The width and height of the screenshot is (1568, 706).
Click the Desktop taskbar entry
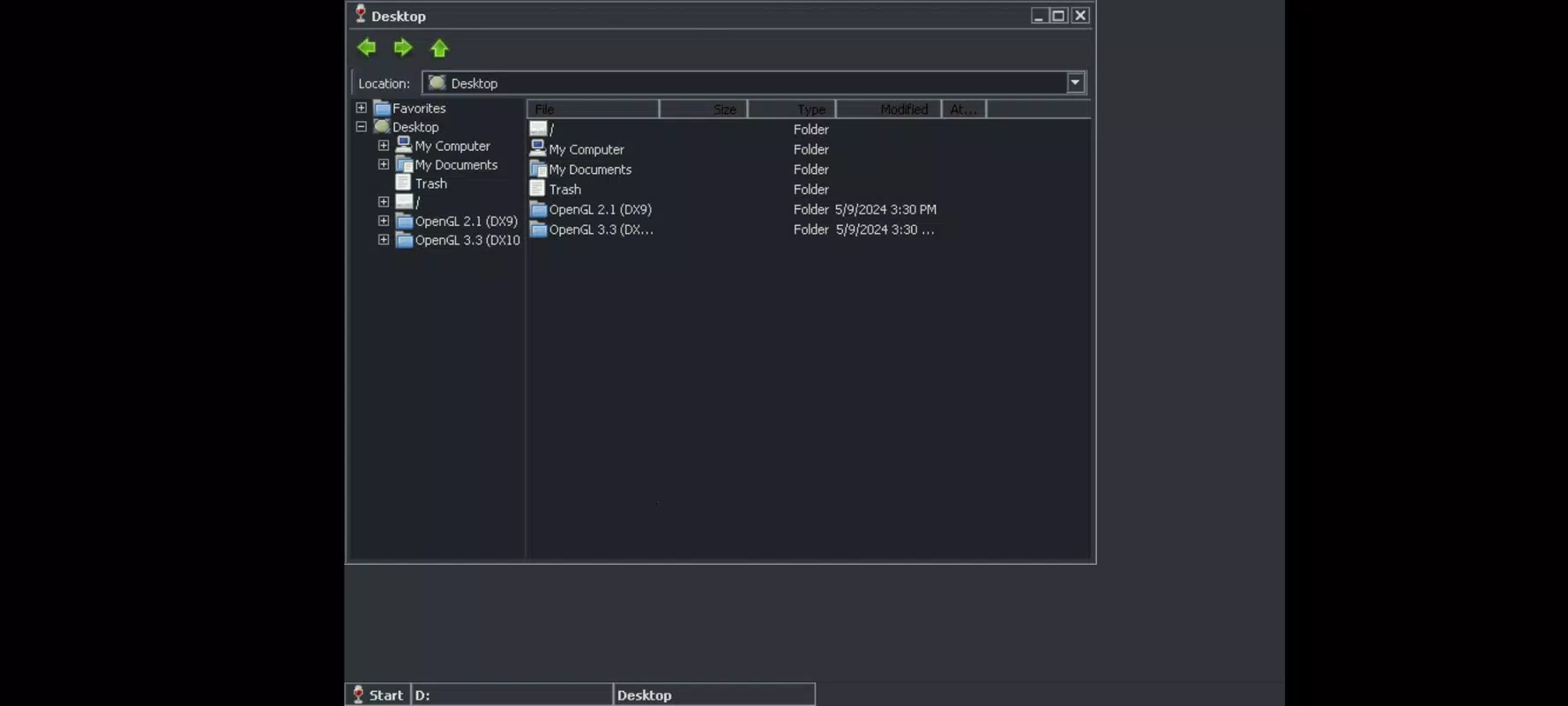(714, 695)
